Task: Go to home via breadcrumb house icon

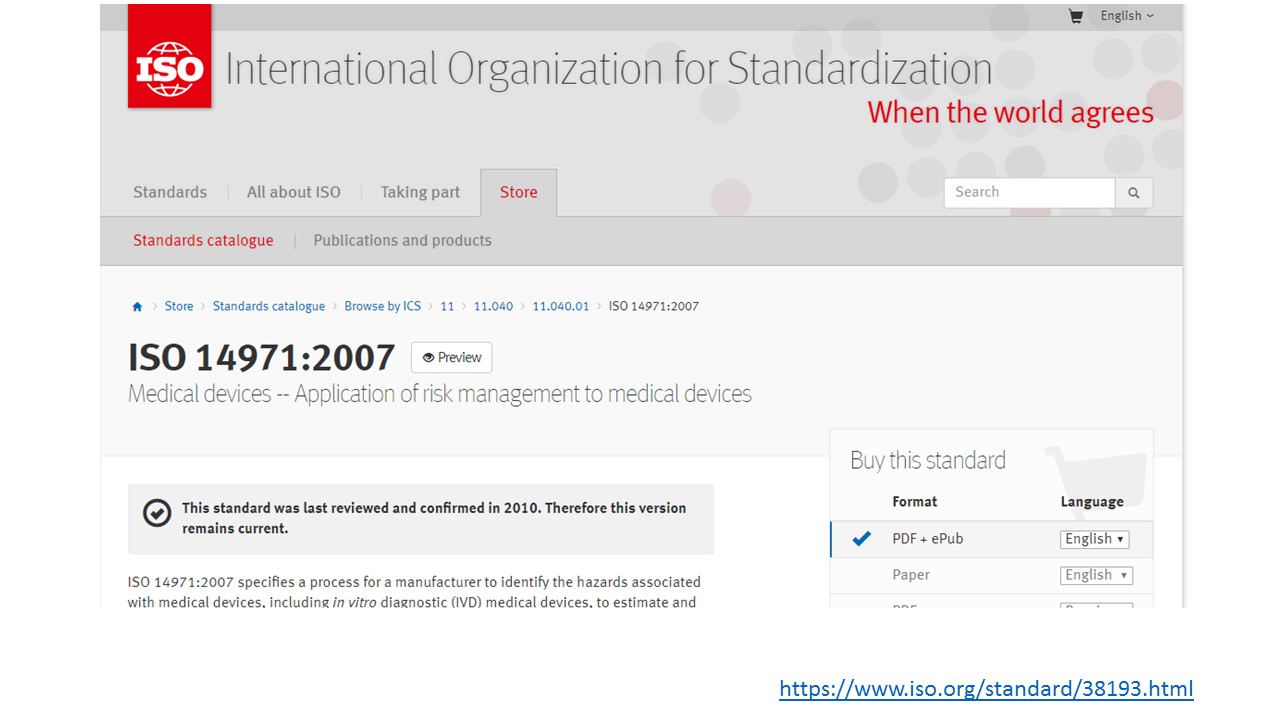Action: [137, 307]
